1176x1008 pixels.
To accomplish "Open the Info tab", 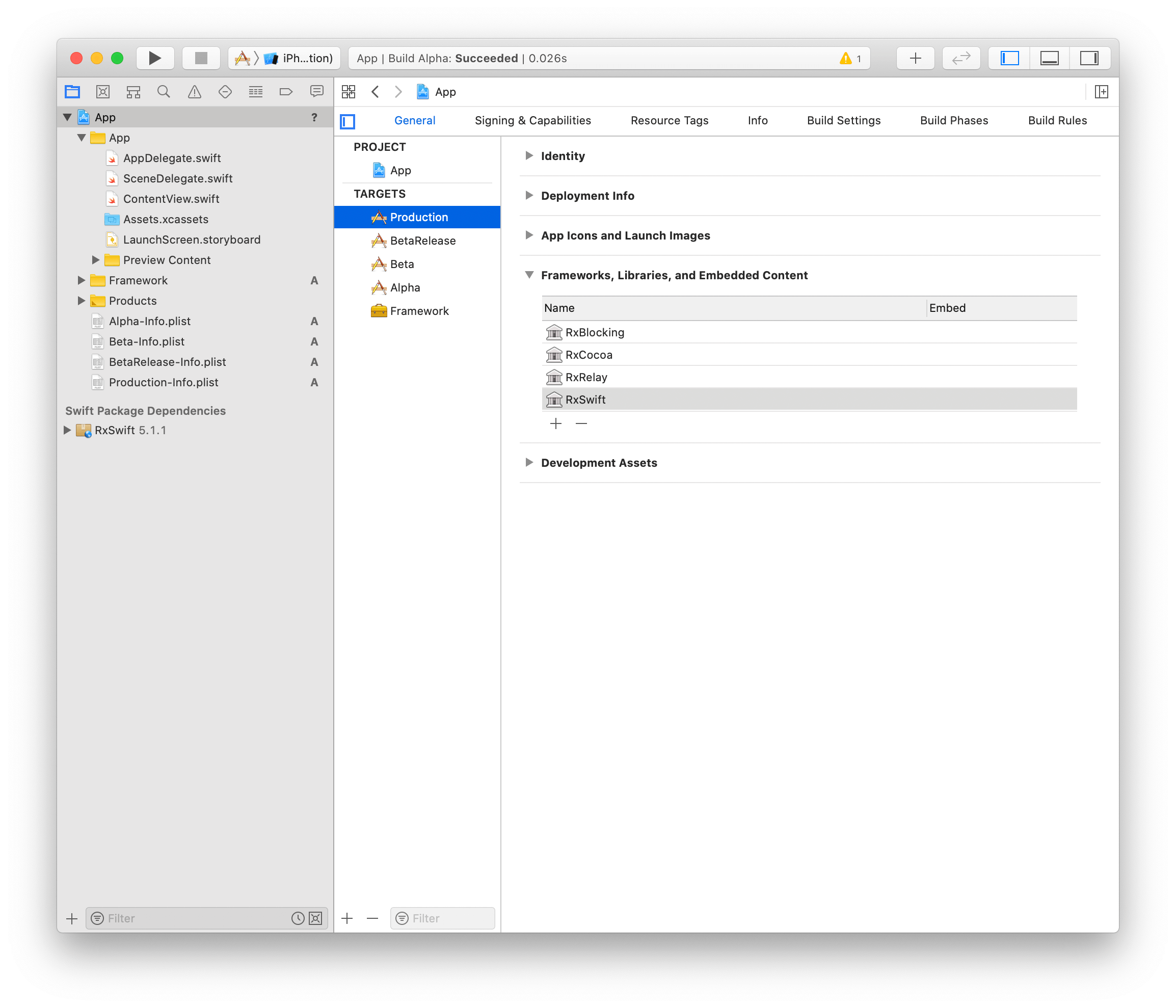I will tap(757, 120).
